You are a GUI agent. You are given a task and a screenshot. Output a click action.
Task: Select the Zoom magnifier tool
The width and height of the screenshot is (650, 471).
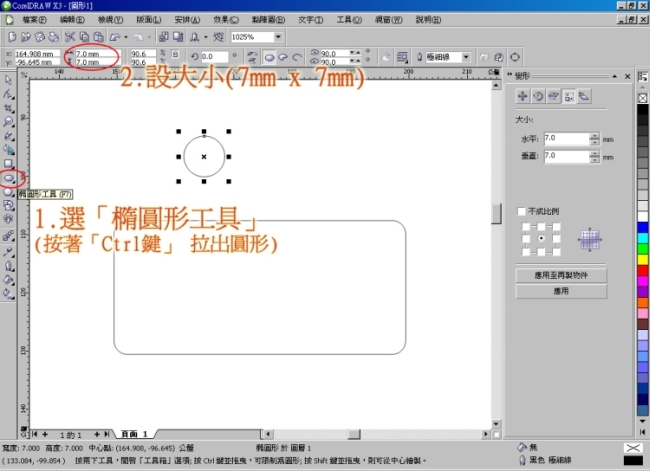(8, 121)
